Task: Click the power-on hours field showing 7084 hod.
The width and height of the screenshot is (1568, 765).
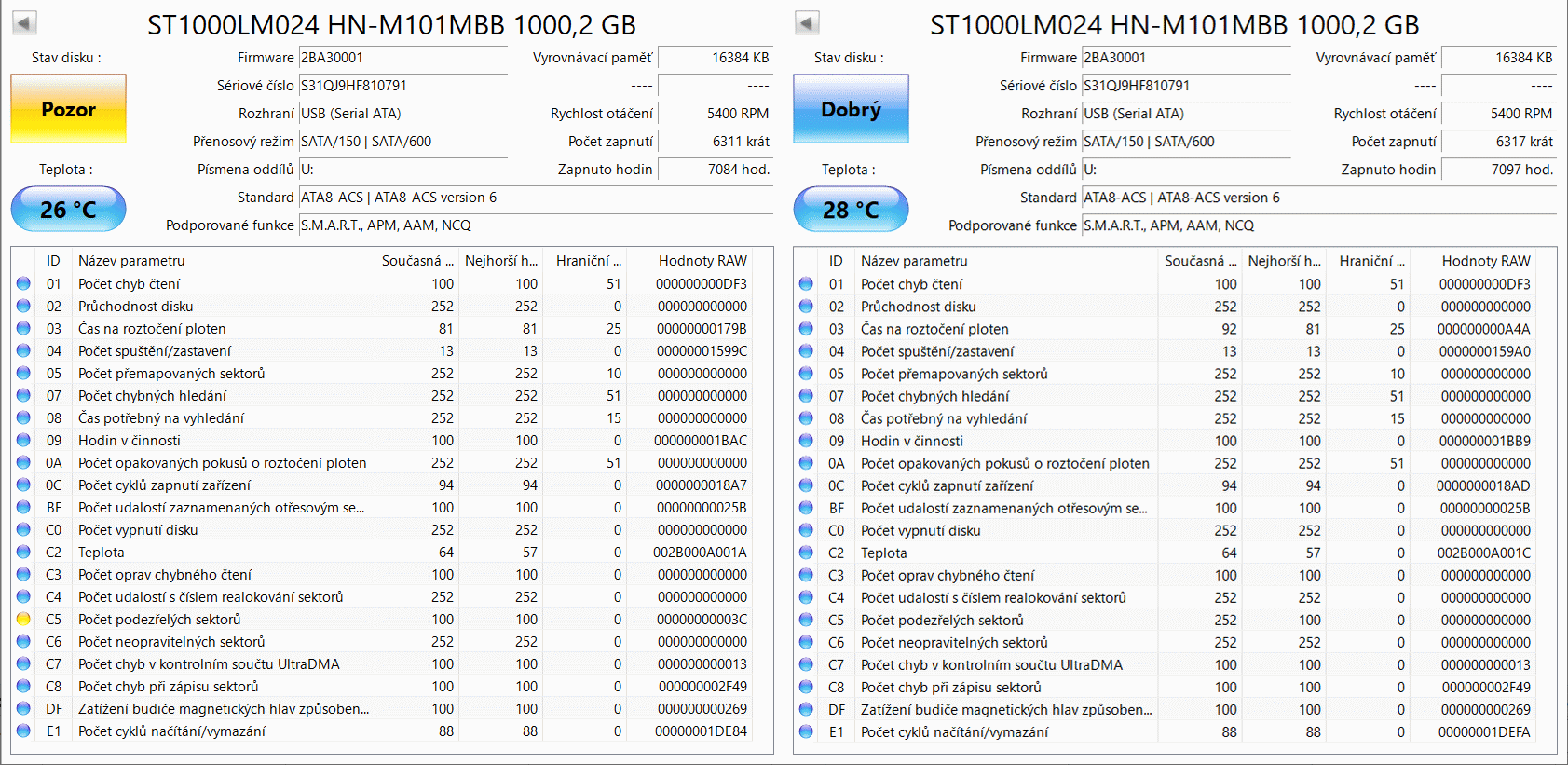Action: pos(715,170)
